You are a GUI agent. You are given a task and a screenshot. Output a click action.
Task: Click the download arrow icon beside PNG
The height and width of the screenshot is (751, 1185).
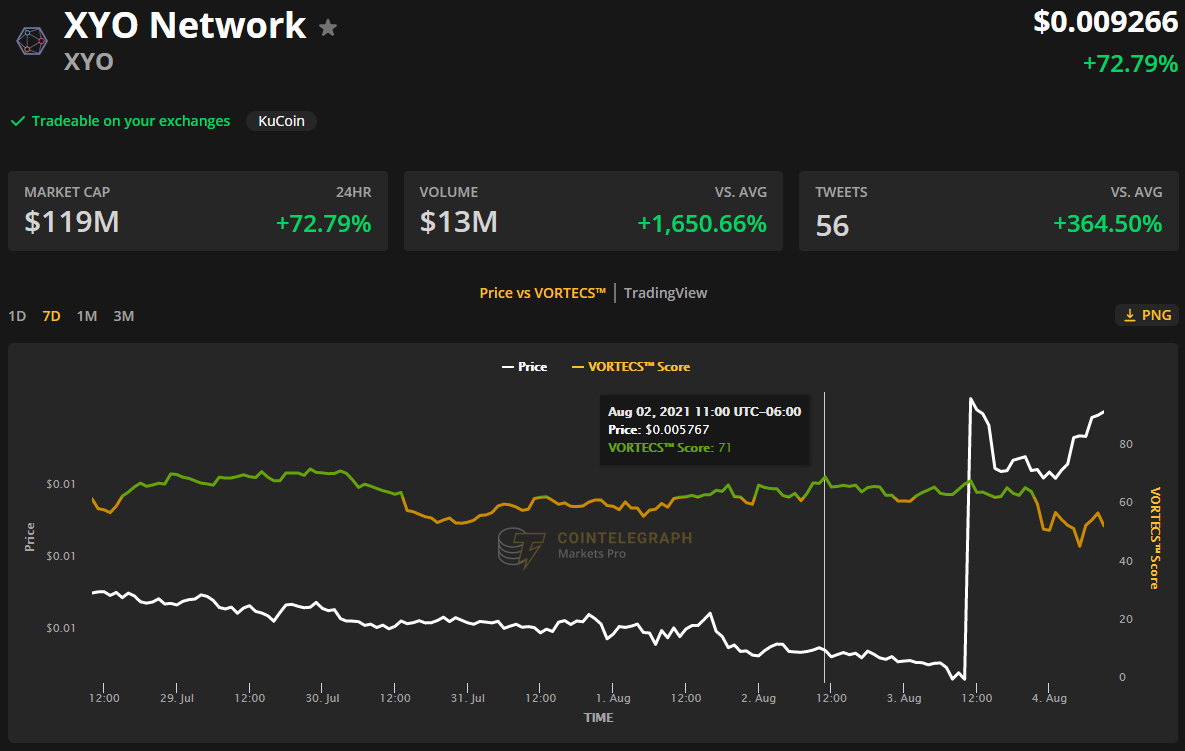click(1130, 315)
